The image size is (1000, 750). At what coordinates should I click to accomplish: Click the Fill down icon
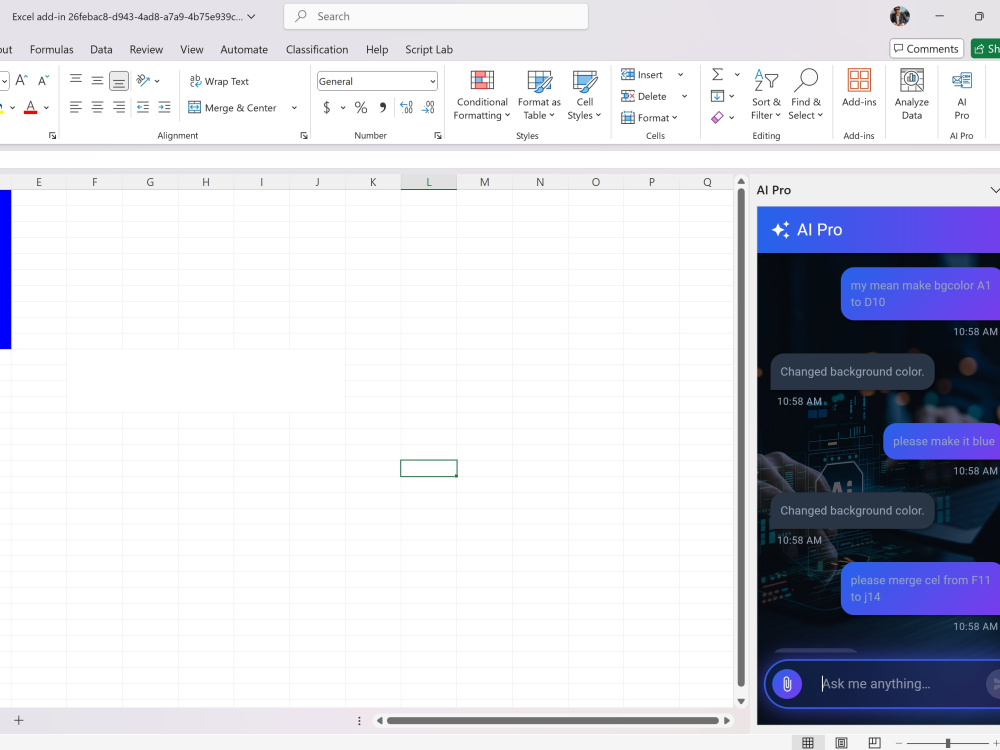coord(717,96)
